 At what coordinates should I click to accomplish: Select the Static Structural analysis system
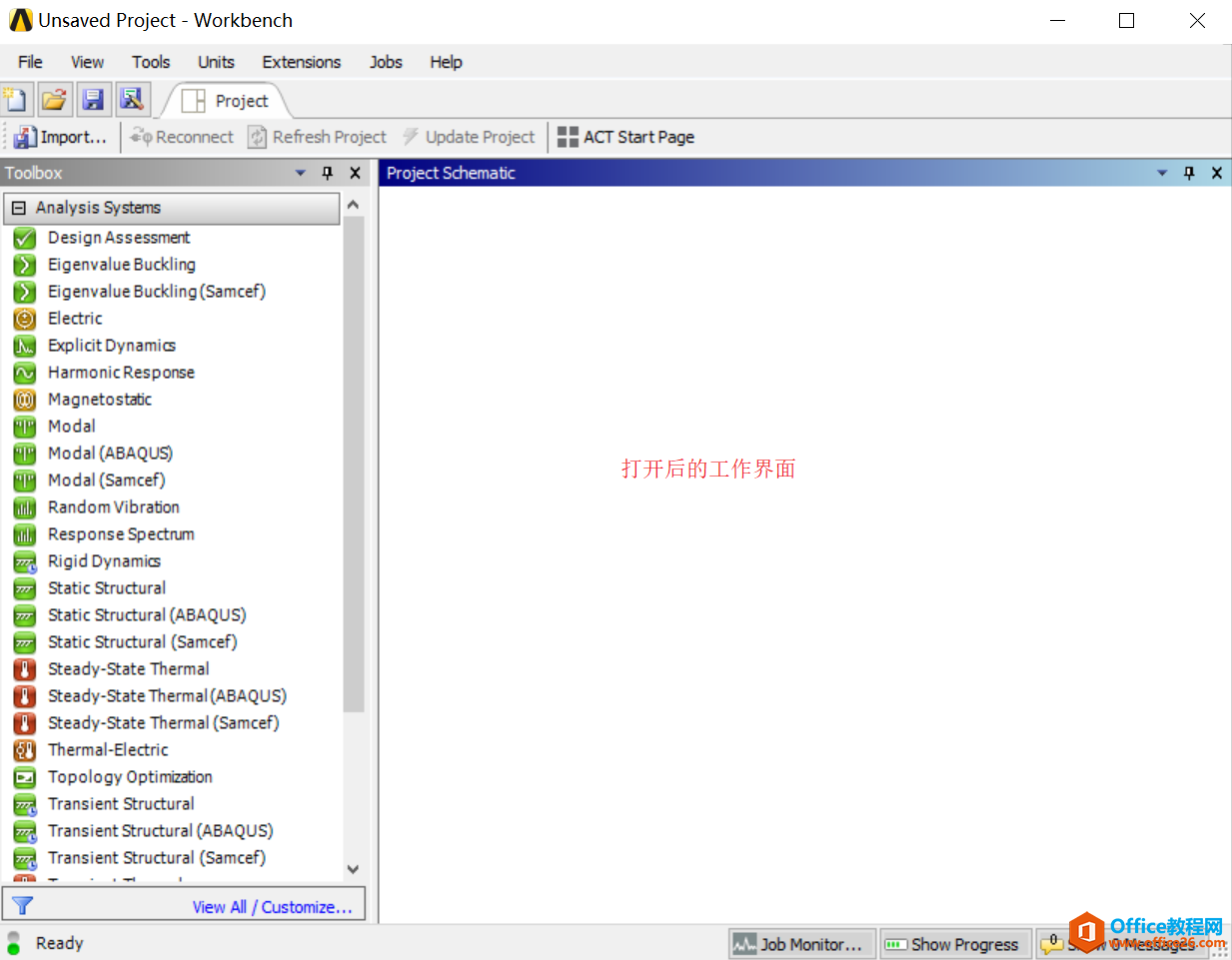[x=107, y=588]
